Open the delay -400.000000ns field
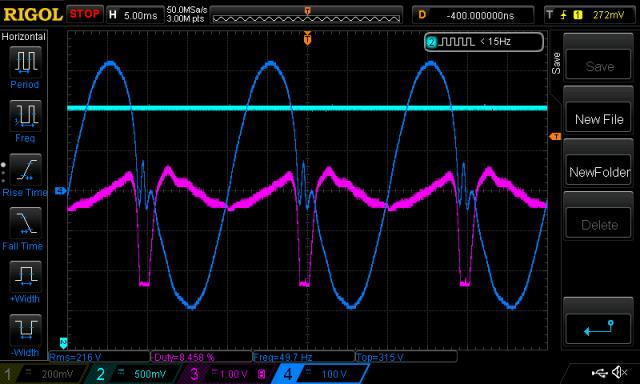 coord(473,16)
